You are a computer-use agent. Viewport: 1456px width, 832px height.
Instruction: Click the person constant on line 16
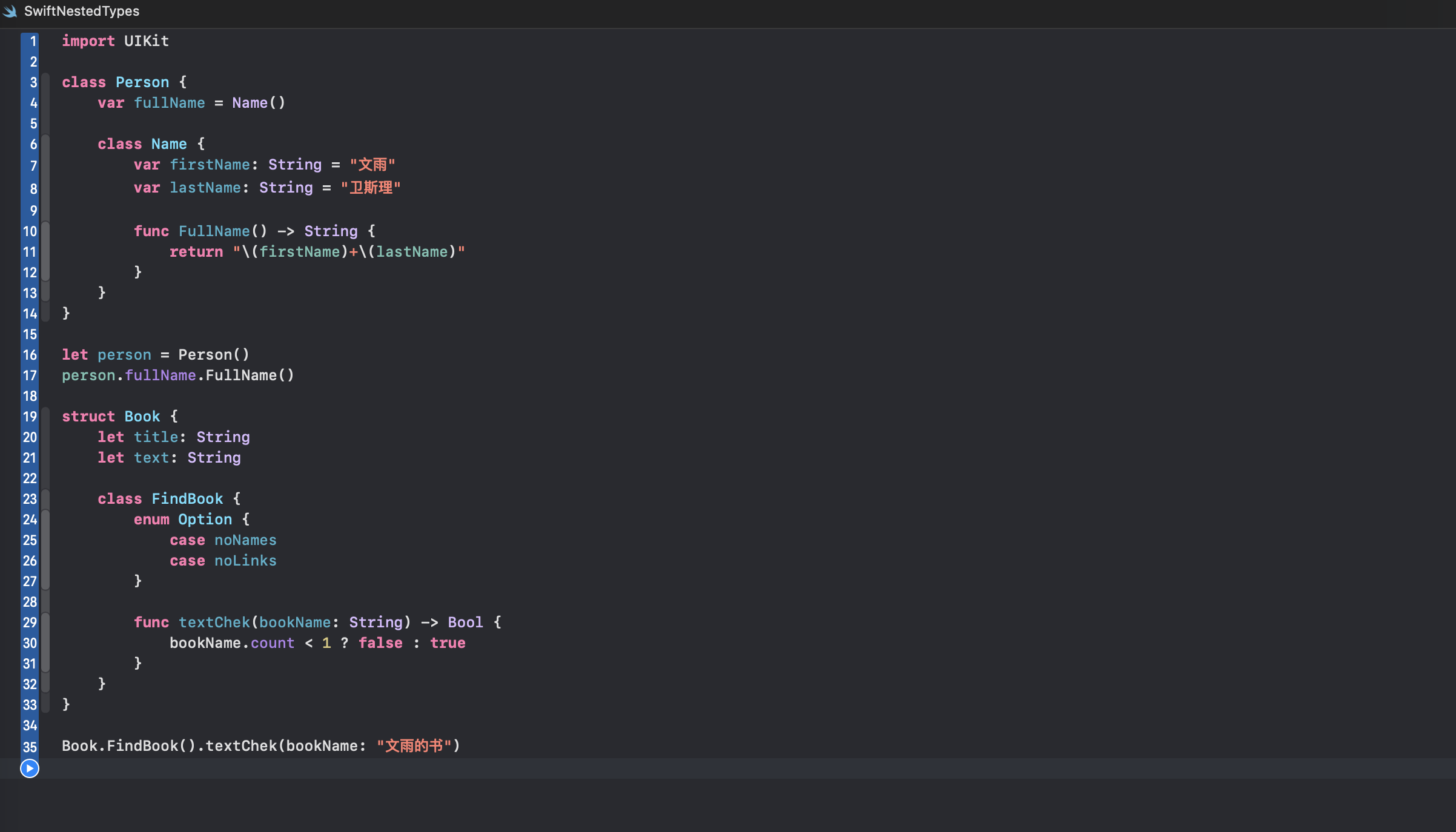pos(124,355)
